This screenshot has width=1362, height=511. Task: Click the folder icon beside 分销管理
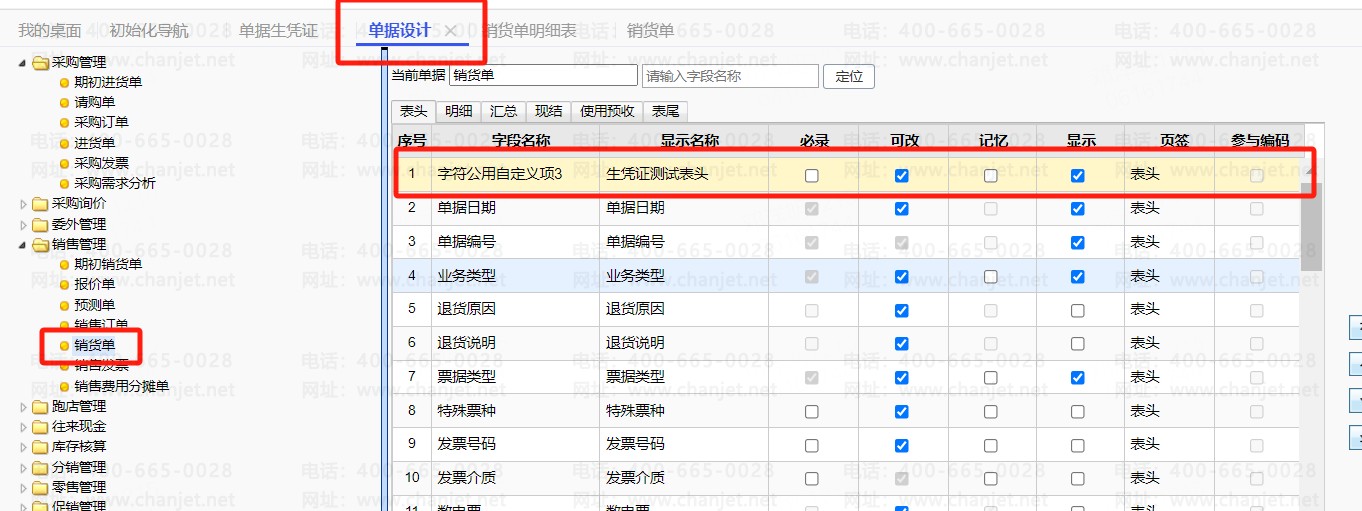click(x=41, y=467)
